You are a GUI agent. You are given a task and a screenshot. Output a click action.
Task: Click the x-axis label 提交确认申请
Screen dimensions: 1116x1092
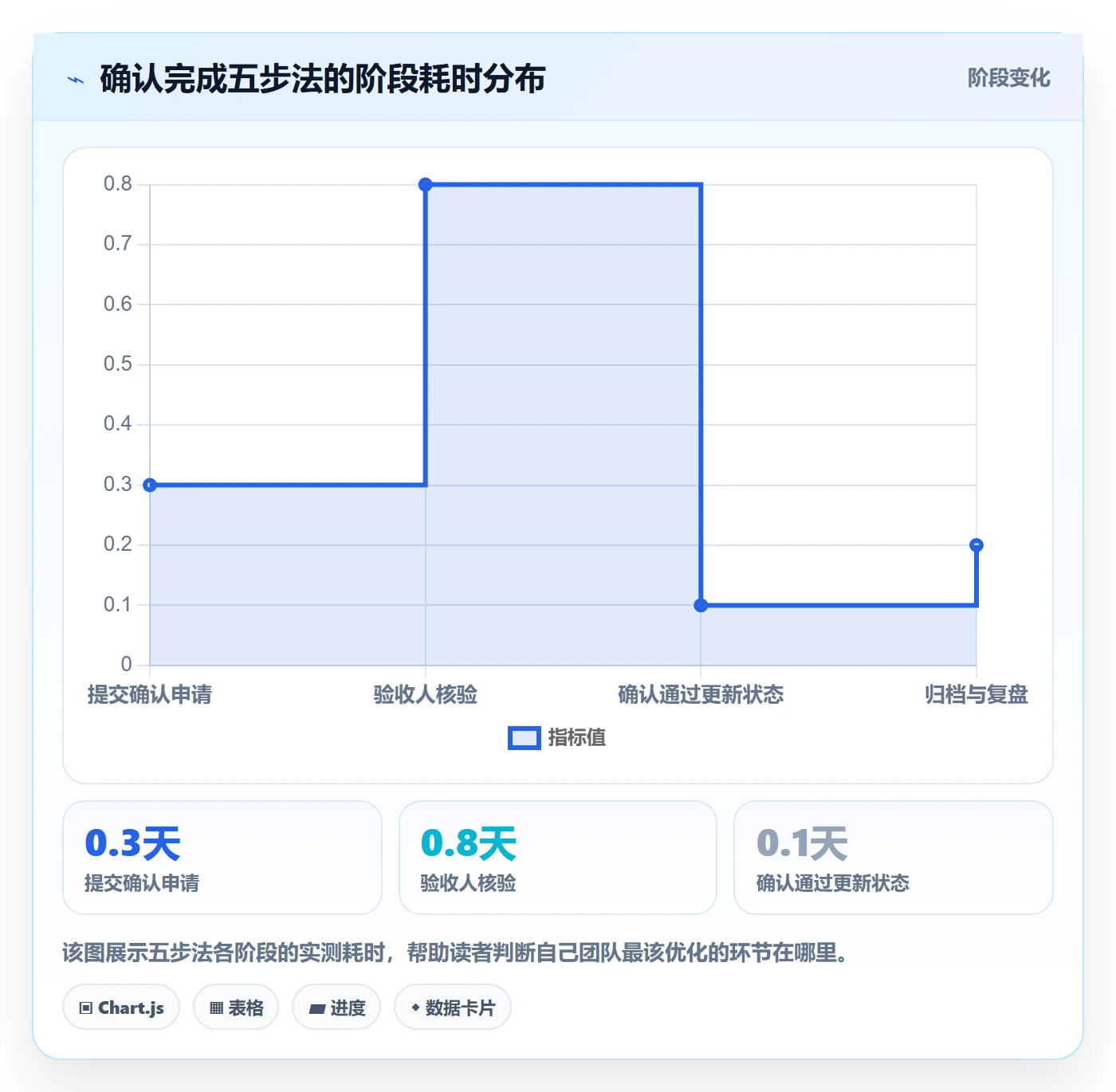[x=150, y=695]
